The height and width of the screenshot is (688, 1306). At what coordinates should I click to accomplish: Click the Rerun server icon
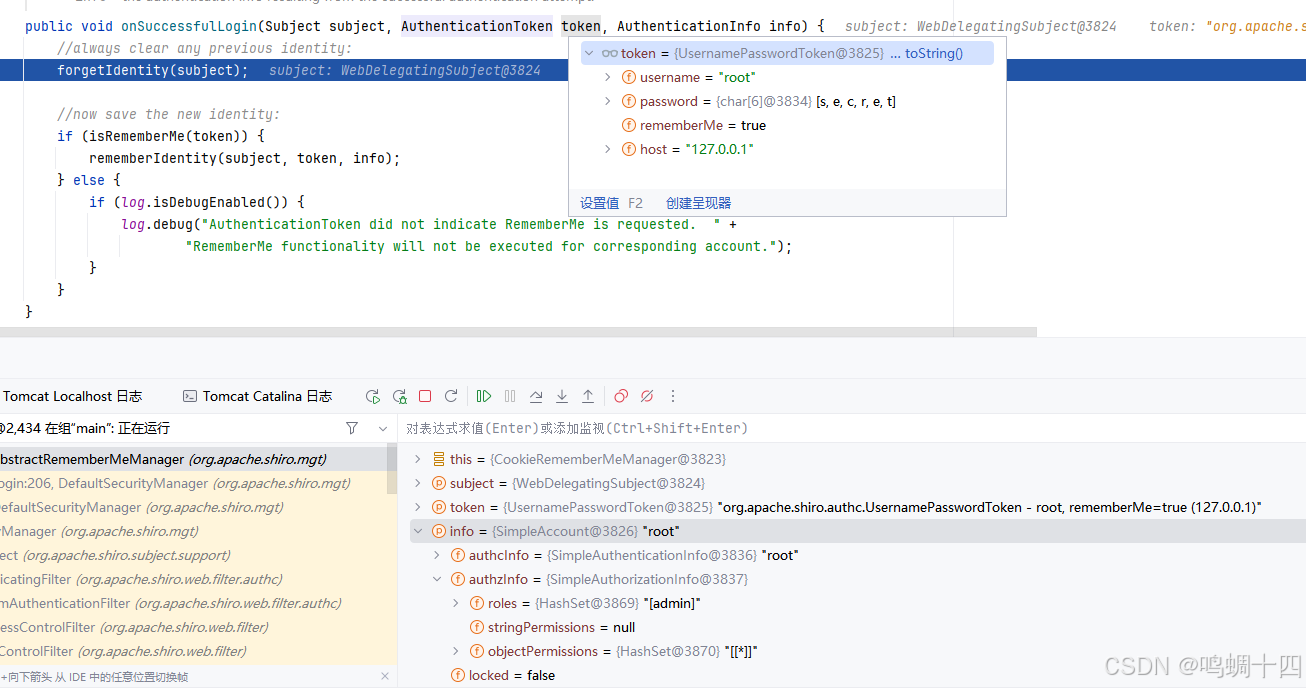tap(373, 396)
